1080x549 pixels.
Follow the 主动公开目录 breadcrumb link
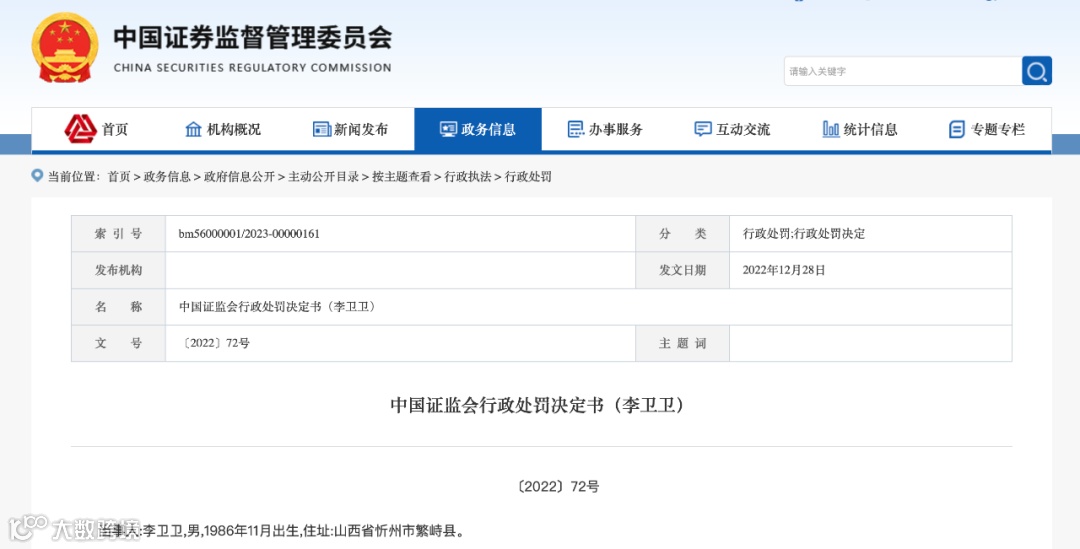(x=323, y=176)
